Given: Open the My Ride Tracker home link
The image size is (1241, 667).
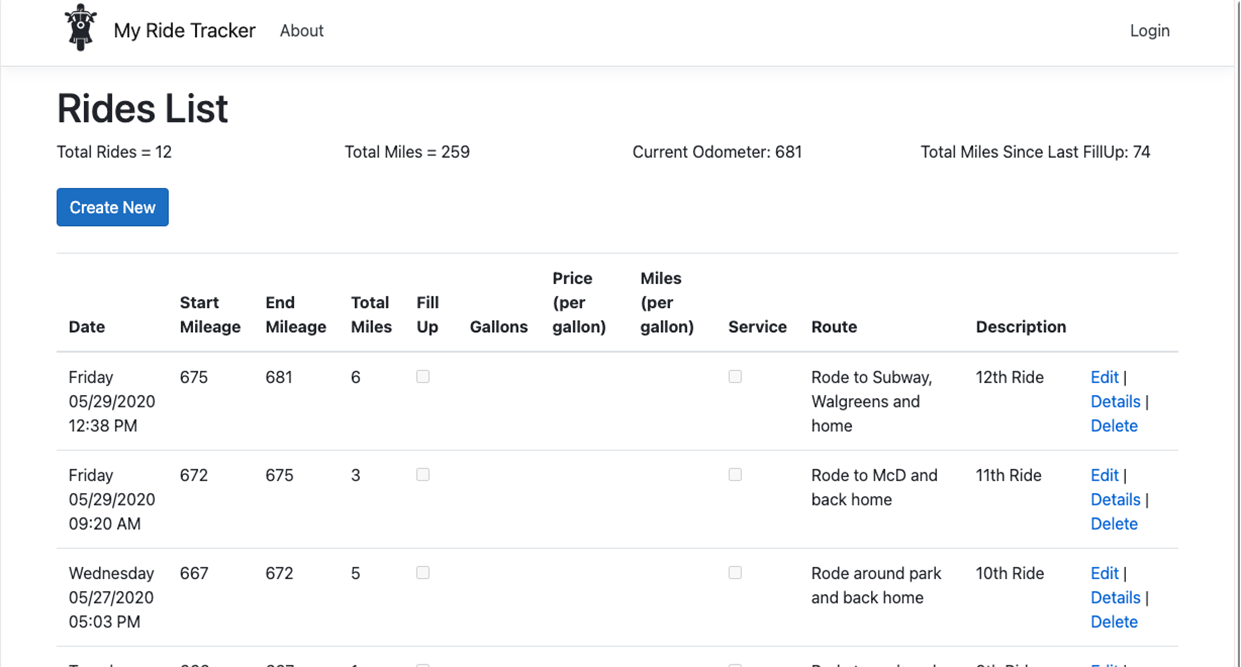Looking at the screenshot, I should [184, 31].
